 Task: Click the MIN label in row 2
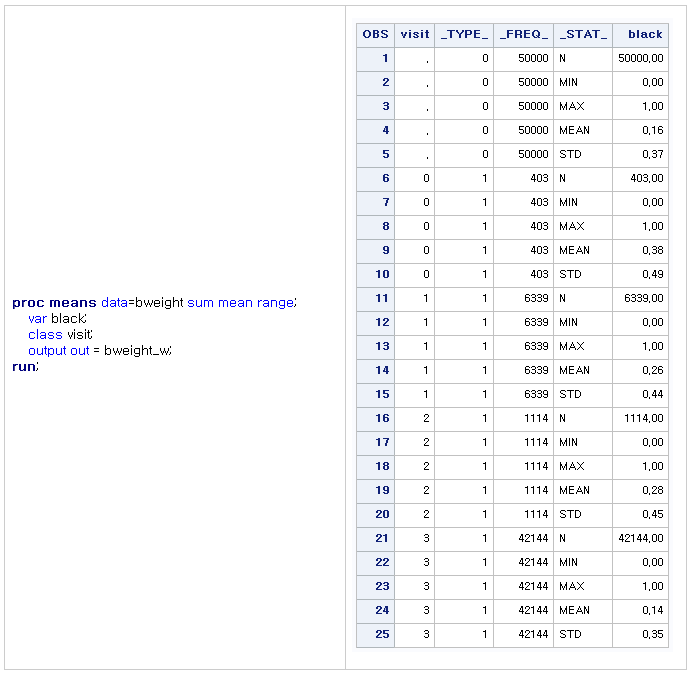(568, 82)
